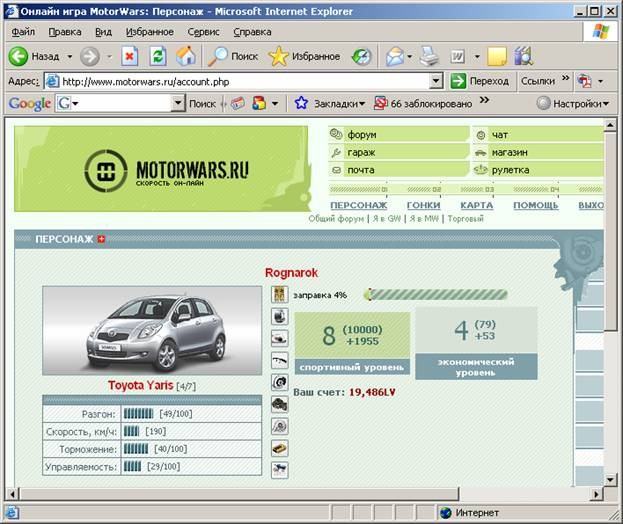Click the popup blocker 66 заблокировано icon
The width and height of the screenshot is (623, 524).
coord(380,103)
